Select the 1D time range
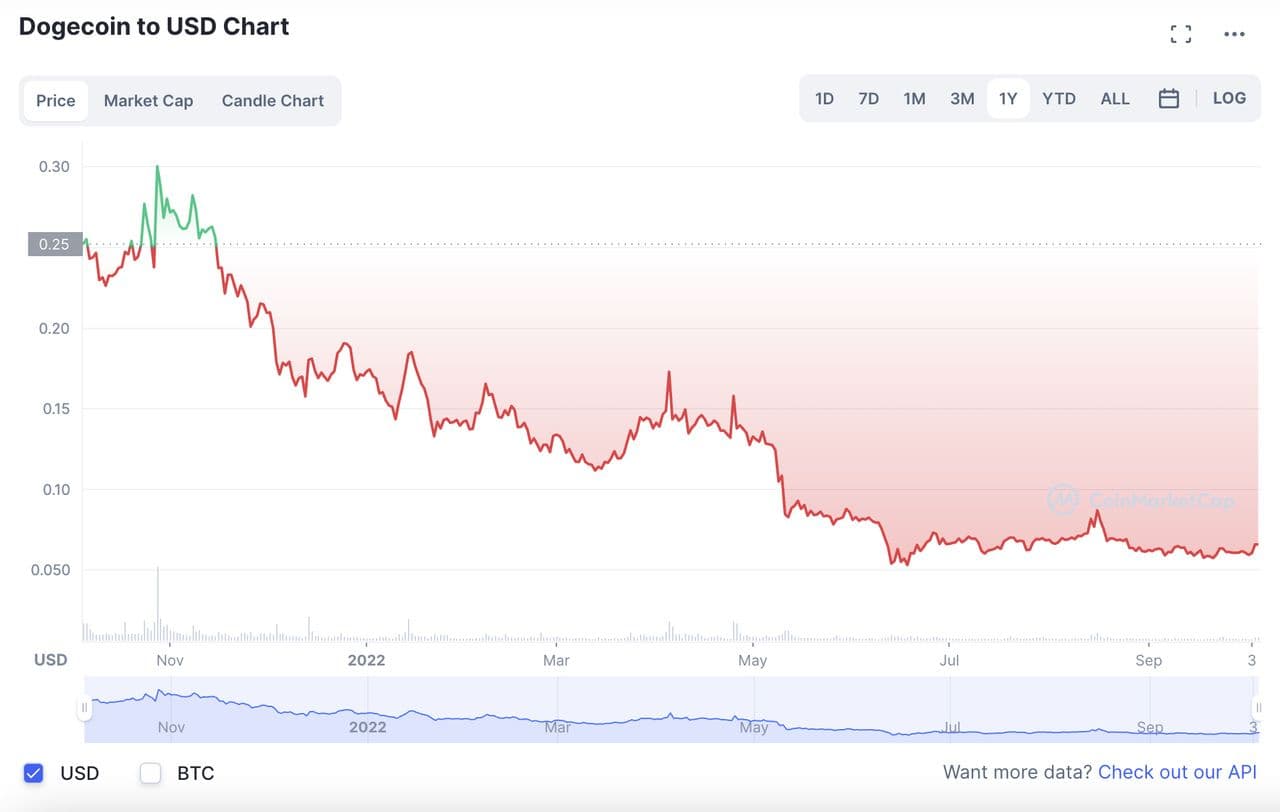This screenshot has height=812, width=1280. click(824, 99)
